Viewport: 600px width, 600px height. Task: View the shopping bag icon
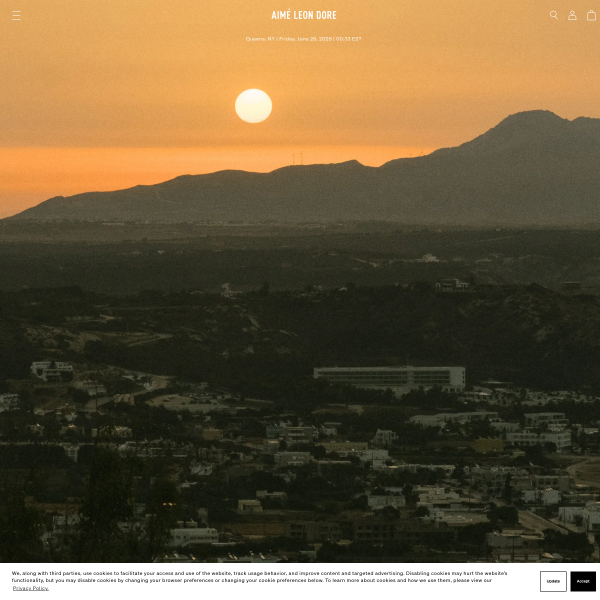point(591,15)
